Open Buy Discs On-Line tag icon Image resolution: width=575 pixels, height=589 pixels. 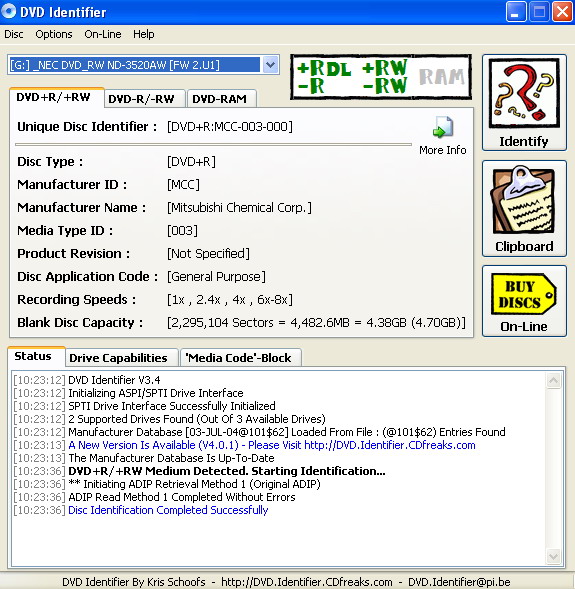[524, 294]
